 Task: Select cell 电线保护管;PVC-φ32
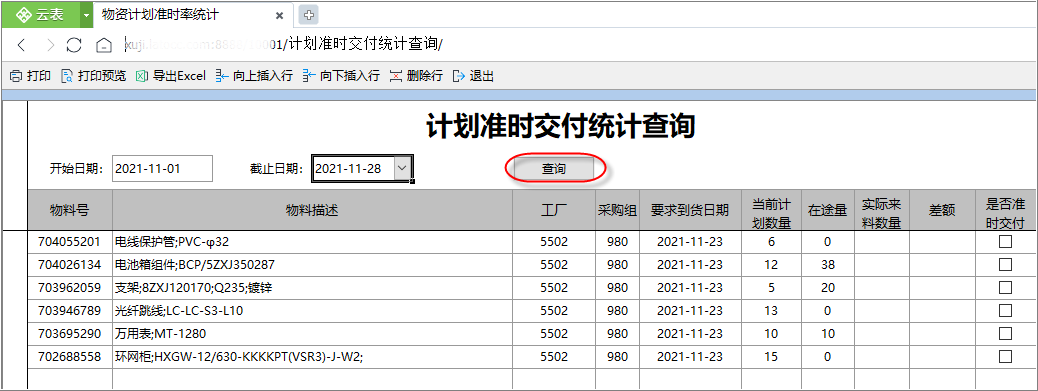pyautogui.click(x=312, y=242)
